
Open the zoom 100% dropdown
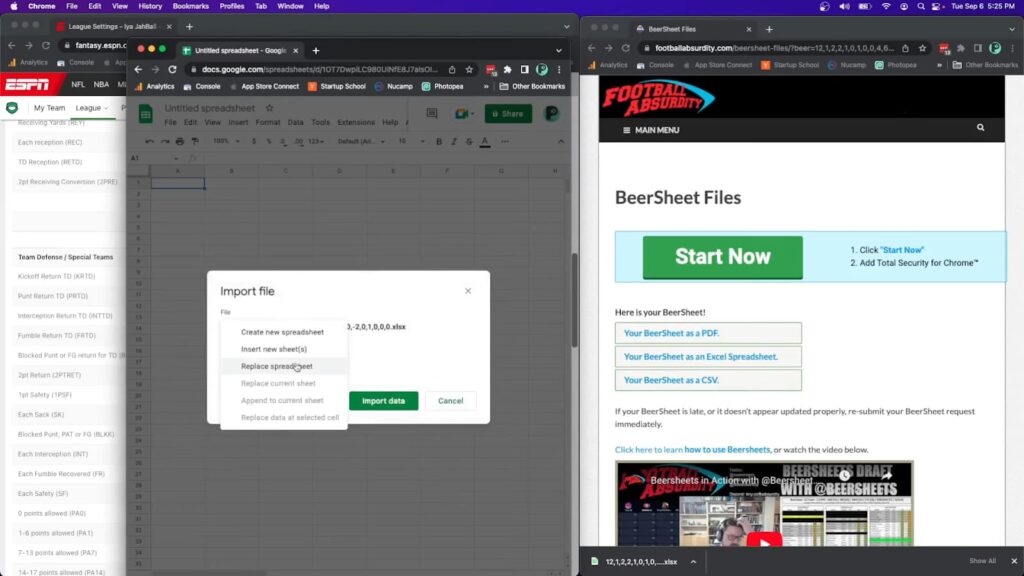click(226, 141)
